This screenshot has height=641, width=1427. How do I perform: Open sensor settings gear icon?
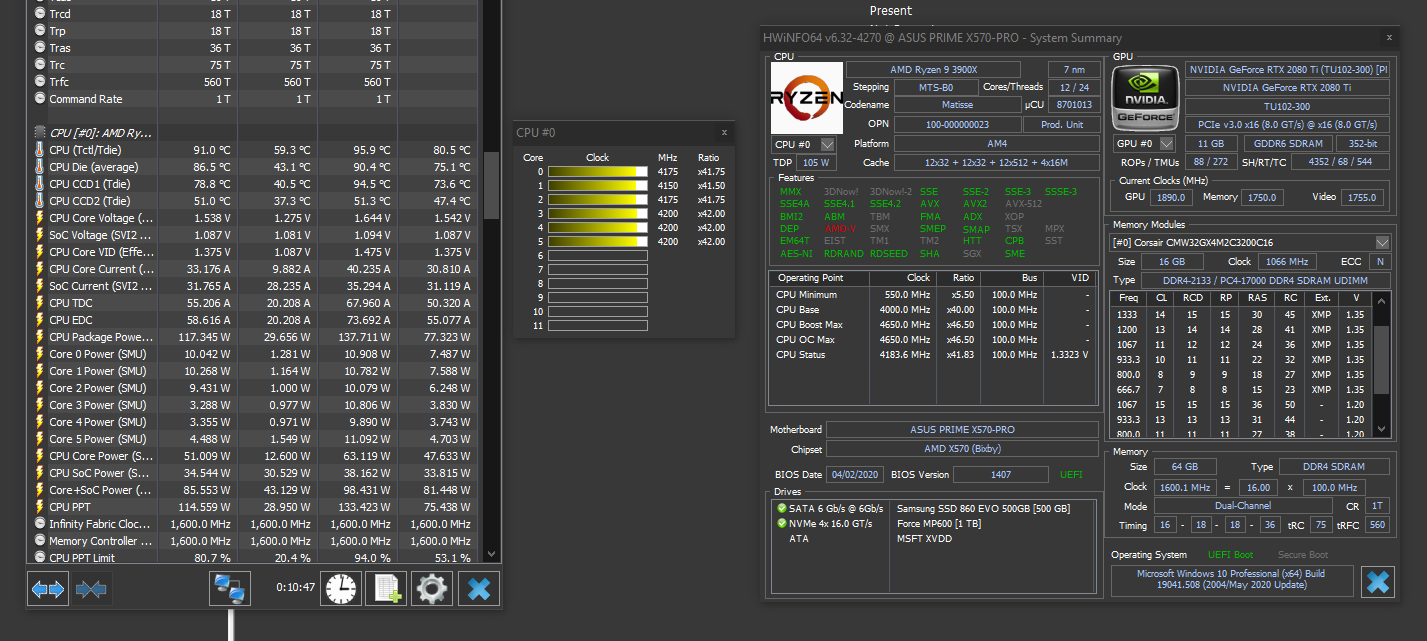[432, 589]
